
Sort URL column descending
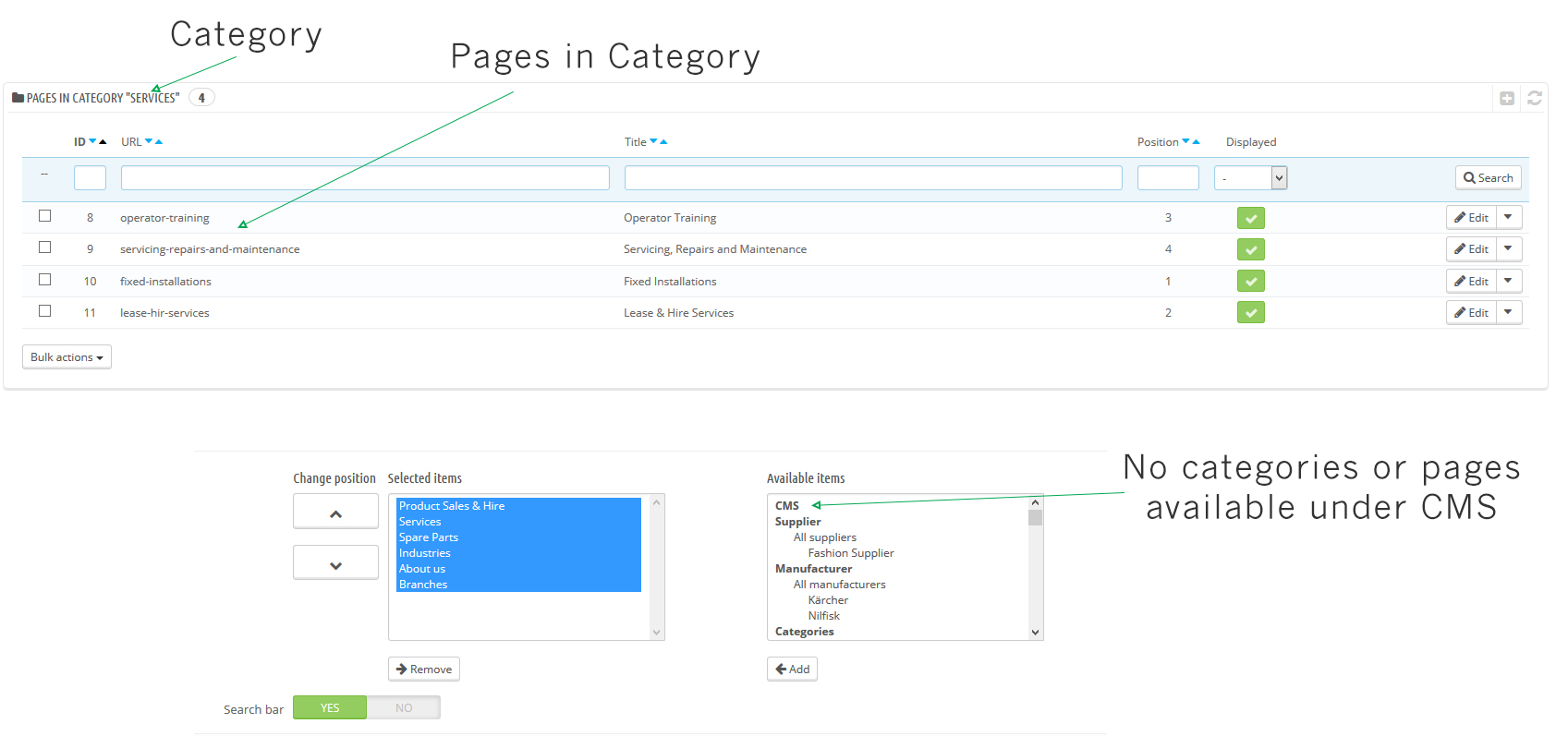tap(149, 141)
